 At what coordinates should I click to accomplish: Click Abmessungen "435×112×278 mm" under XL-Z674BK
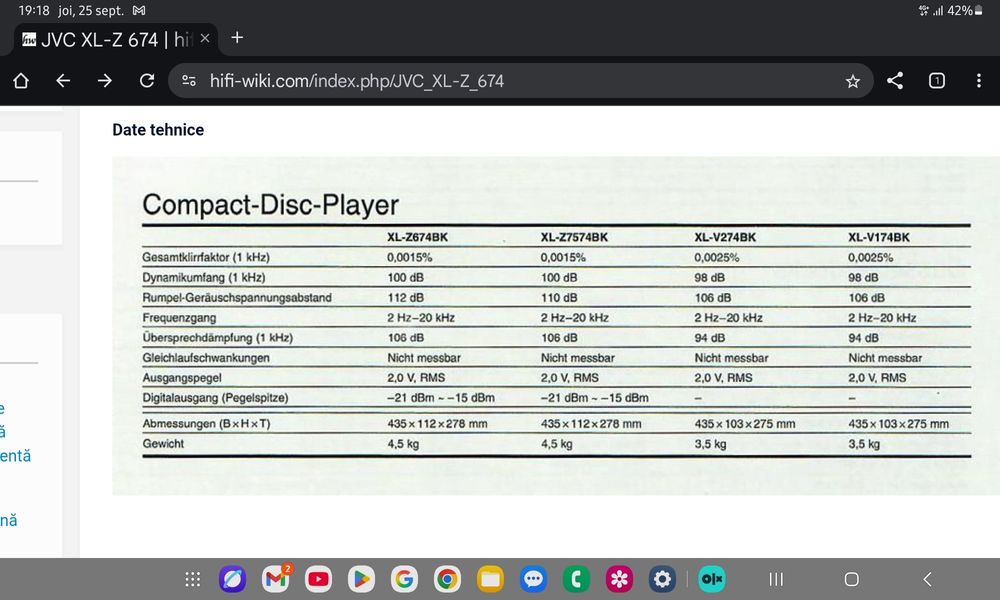pyautogui.click(x=438, y=423)
